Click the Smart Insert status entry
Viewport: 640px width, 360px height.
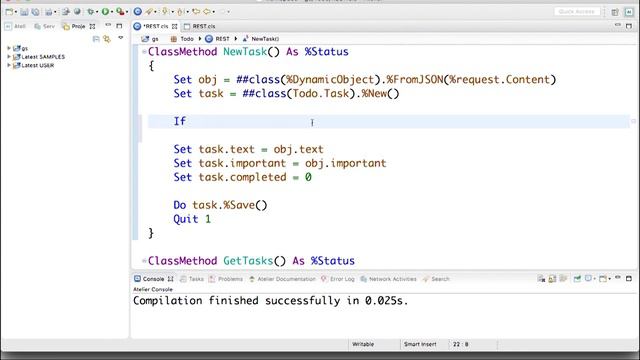coord(420,344)
